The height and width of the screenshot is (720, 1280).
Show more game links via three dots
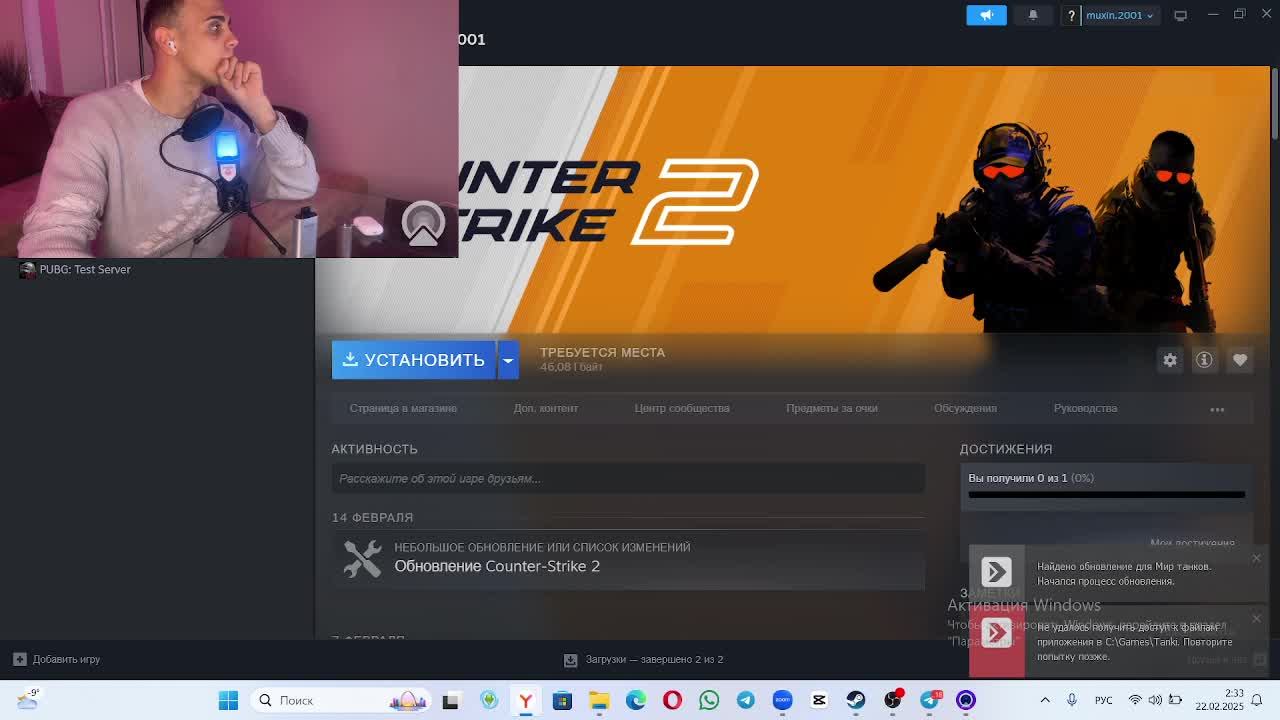[x=1217, y=409]
